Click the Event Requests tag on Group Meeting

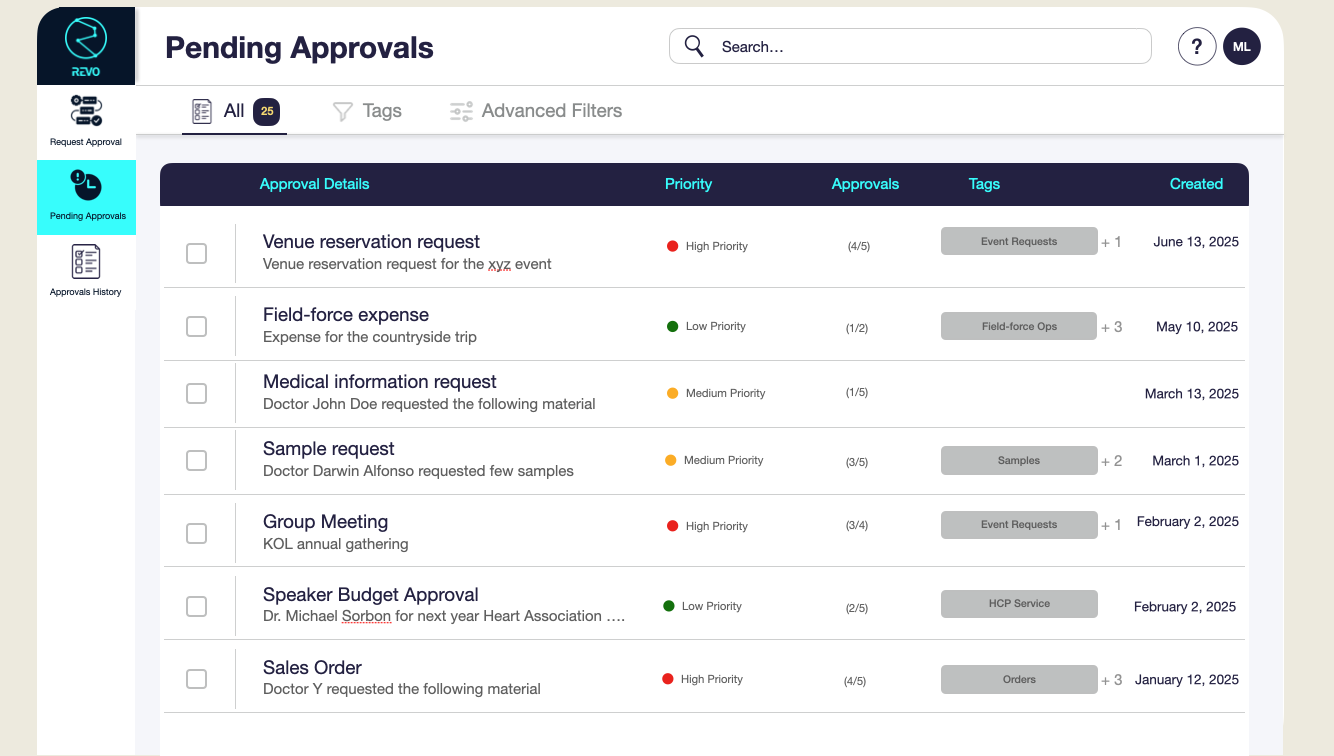pos(1019,524)
